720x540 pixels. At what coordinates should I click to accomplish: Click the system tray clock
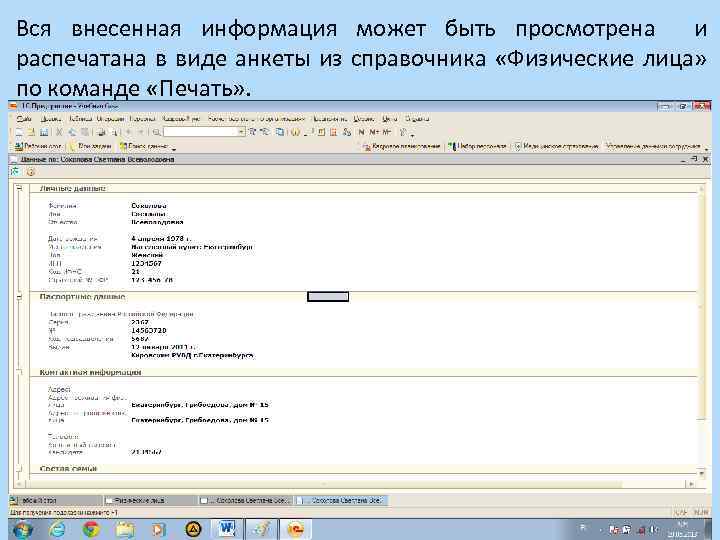coord(682,529)
